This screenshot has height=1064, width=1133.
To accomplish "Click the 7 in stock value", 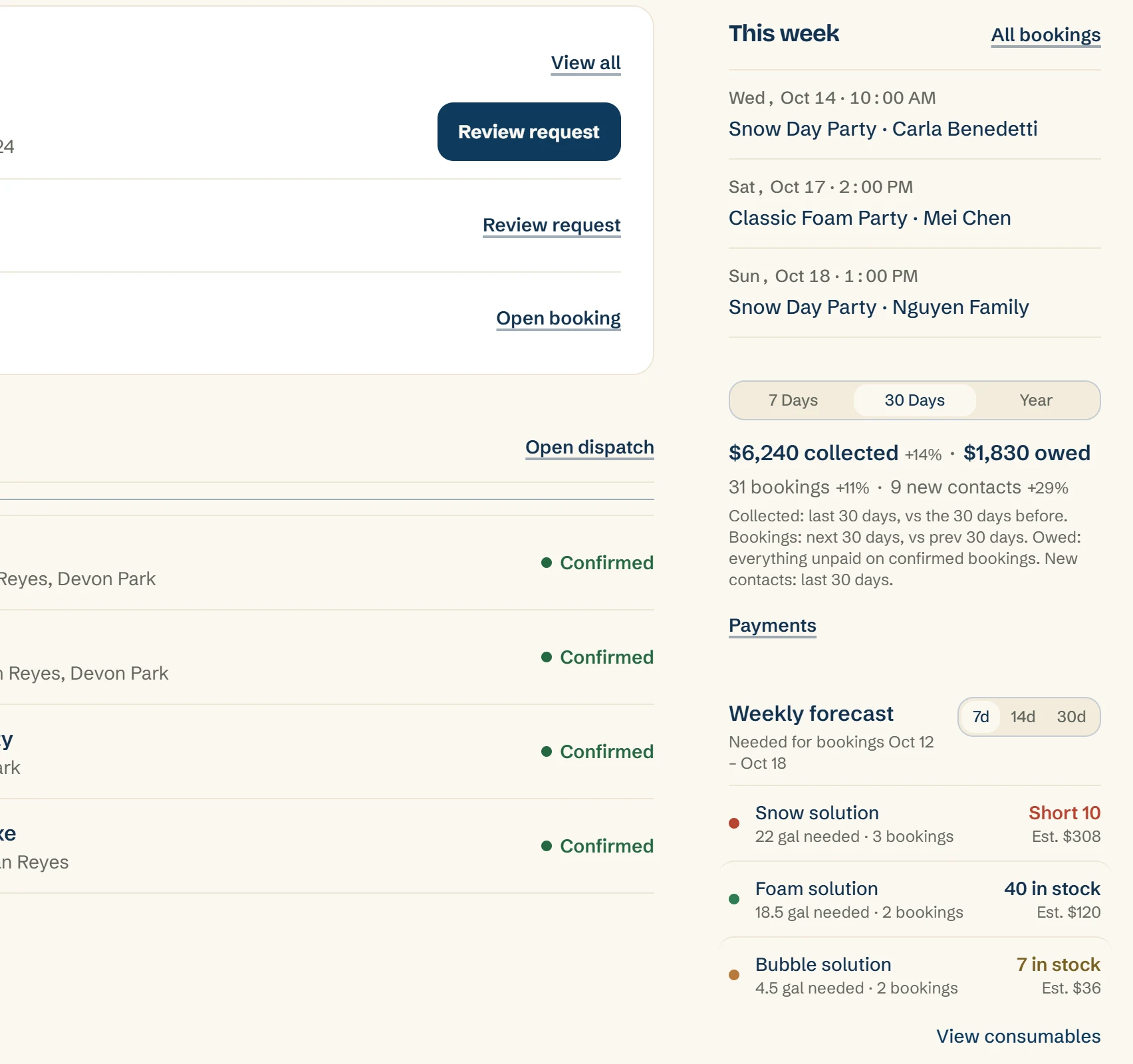I will click(x=1058, y=965).
